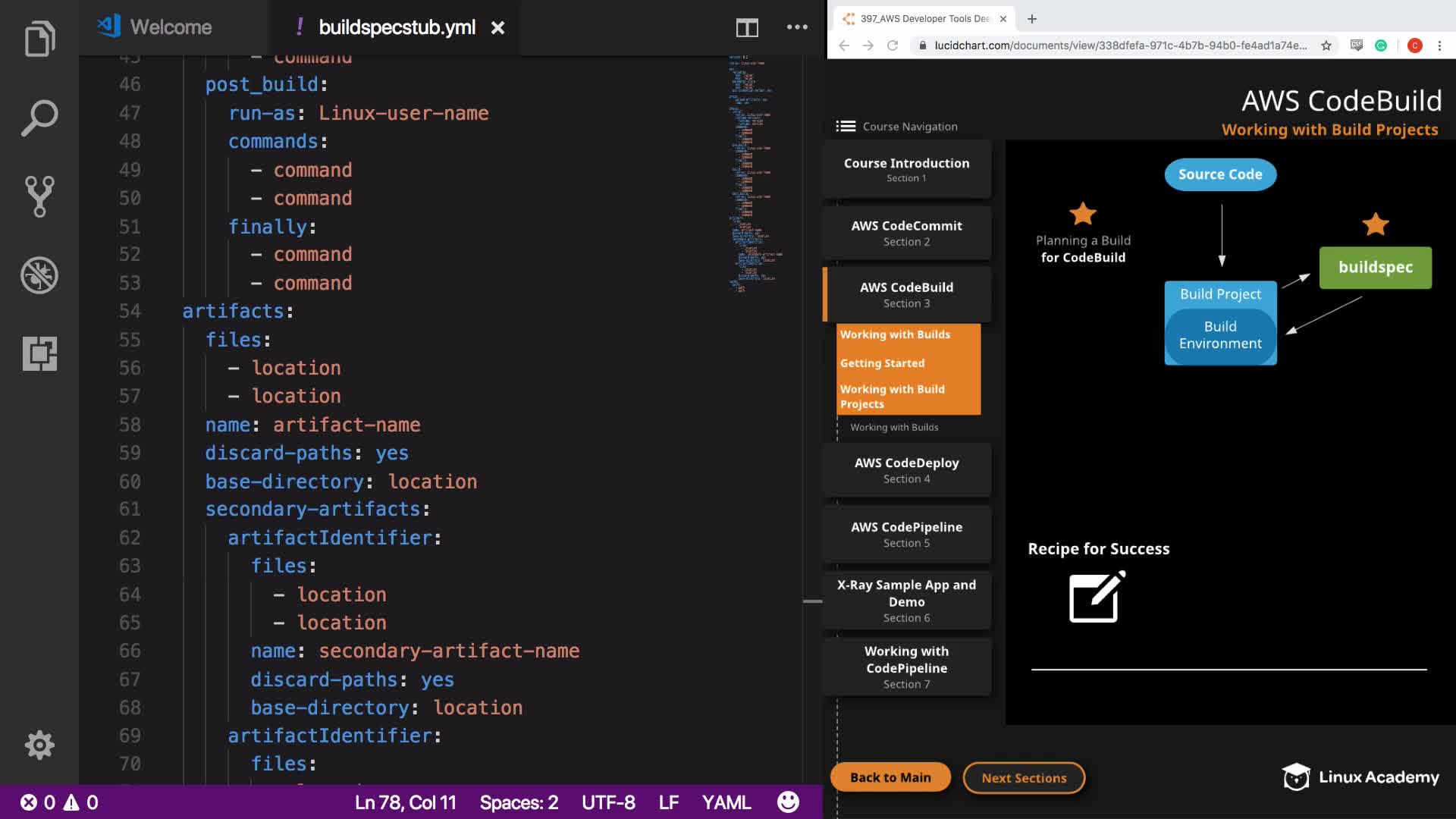Toggle the Course Navigation menu
The image size is (1456, 819).
[846, 127]
